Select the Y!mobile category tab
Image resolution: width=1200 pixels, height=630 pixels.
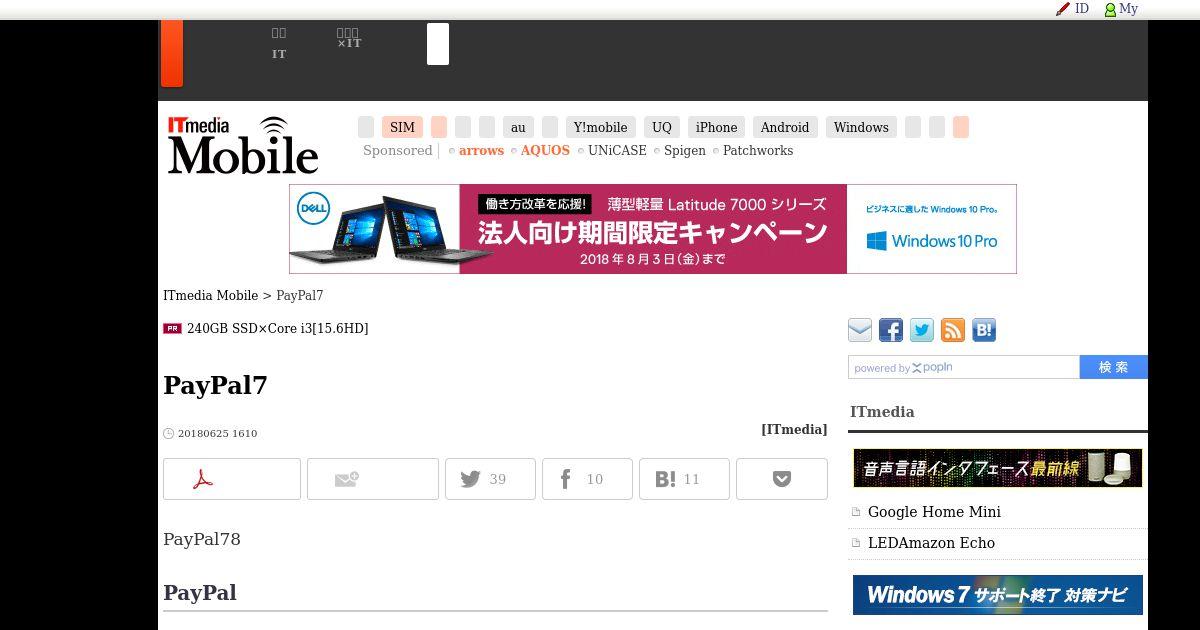(600, 127)
